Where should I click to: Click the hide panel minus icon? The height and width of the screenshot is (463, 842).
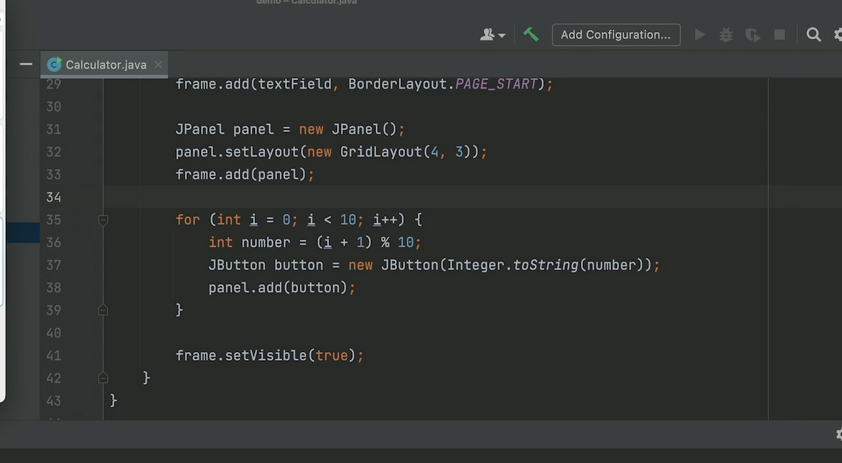coord(25,64)
